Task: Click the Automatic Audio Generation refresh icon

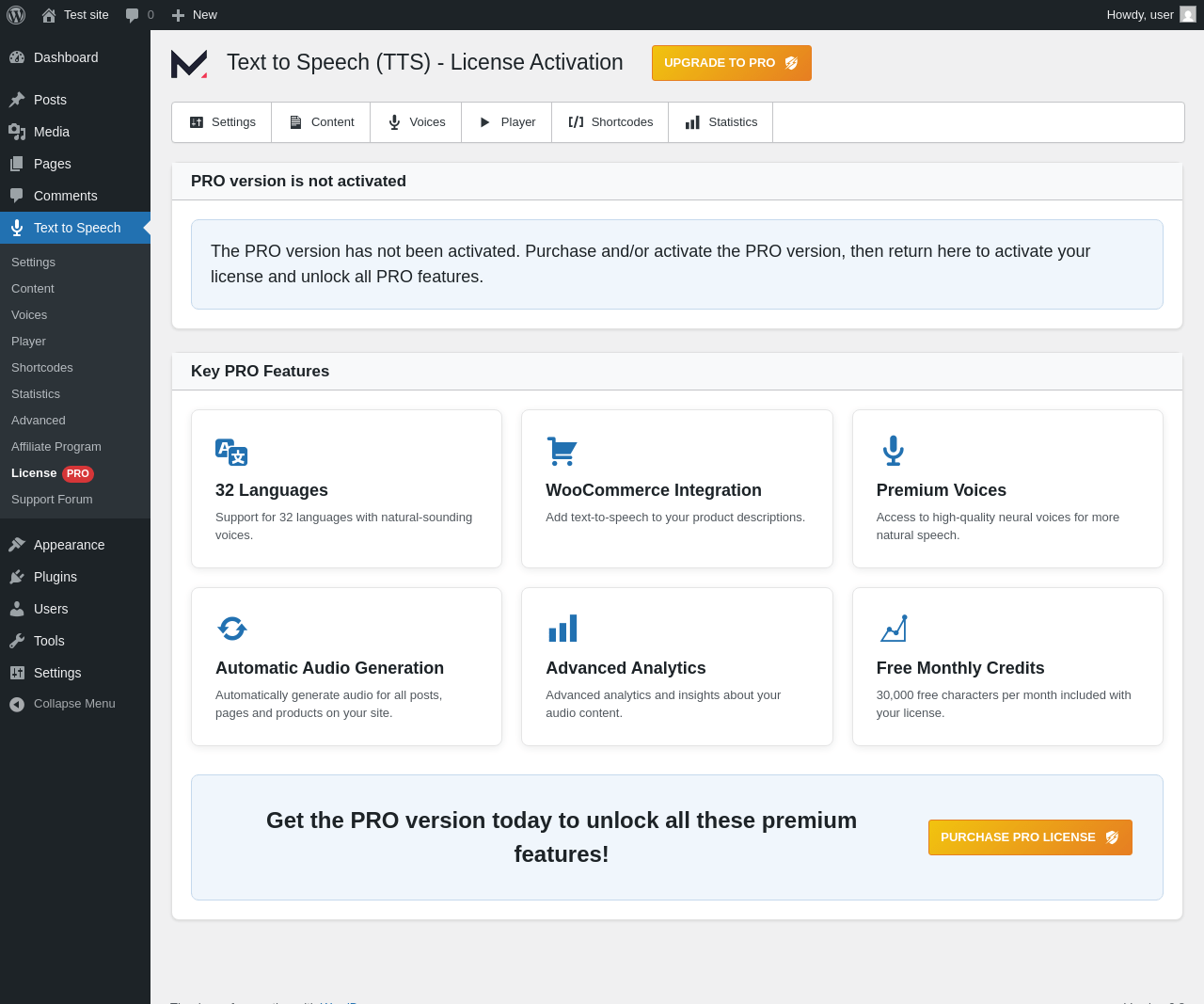Action: coord(231,629)
